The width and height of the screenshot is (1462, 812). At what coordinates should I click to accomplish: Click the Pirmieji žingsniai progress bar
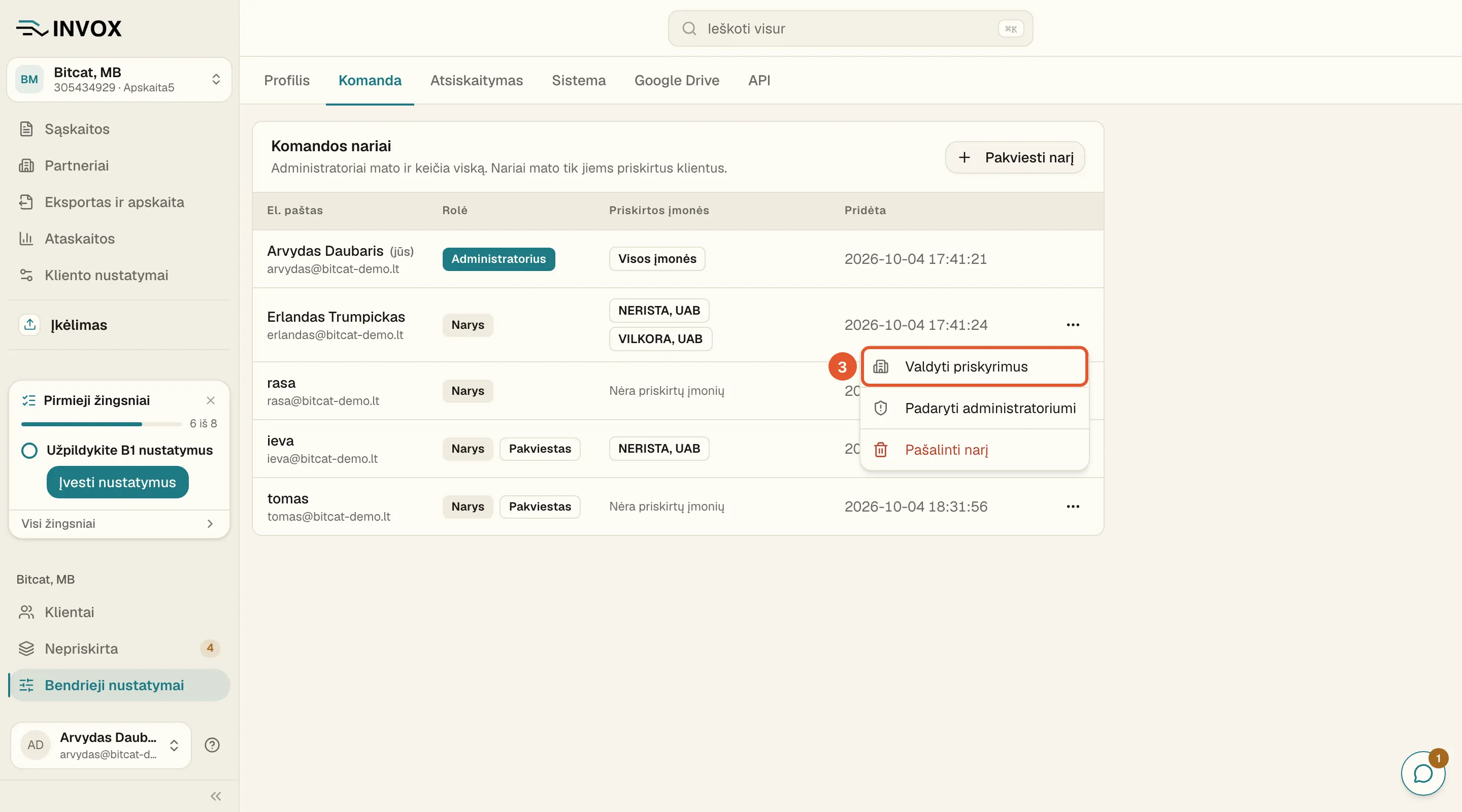click(102, 424)
